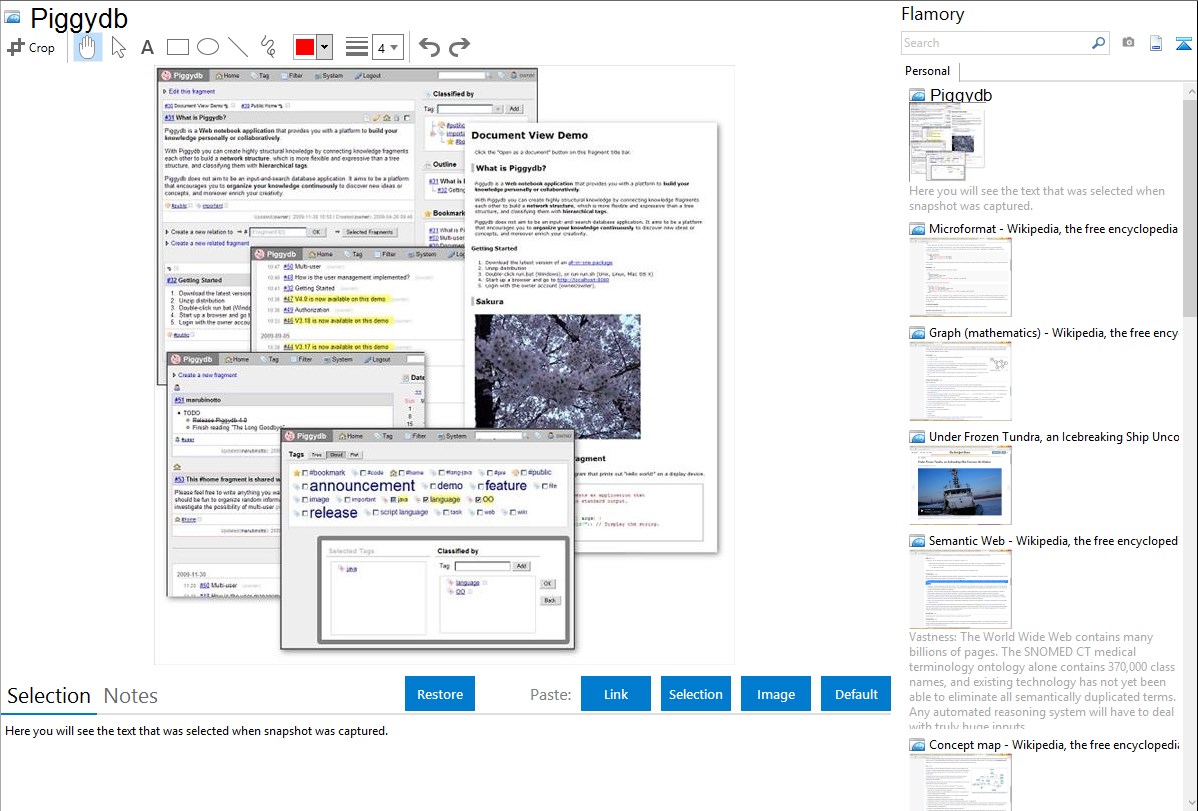This screenshot has height=811, width=1198.
Task: Paste as Link button
Action: click(616, 694)
